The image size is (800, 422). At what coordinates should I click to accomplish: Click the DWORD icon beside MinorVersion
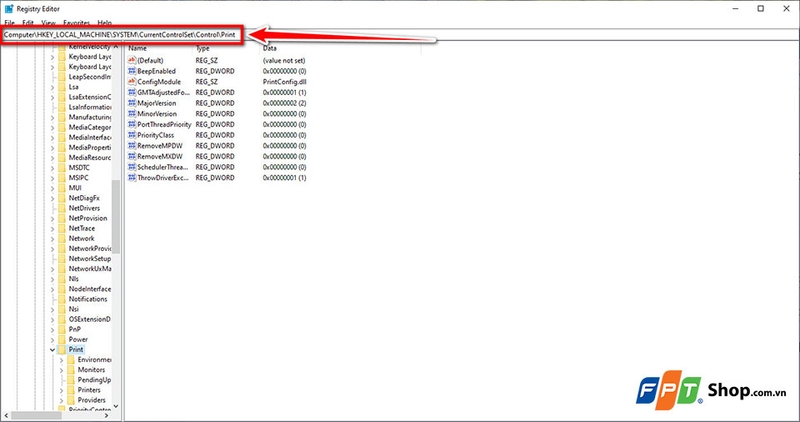click(132, 114)
